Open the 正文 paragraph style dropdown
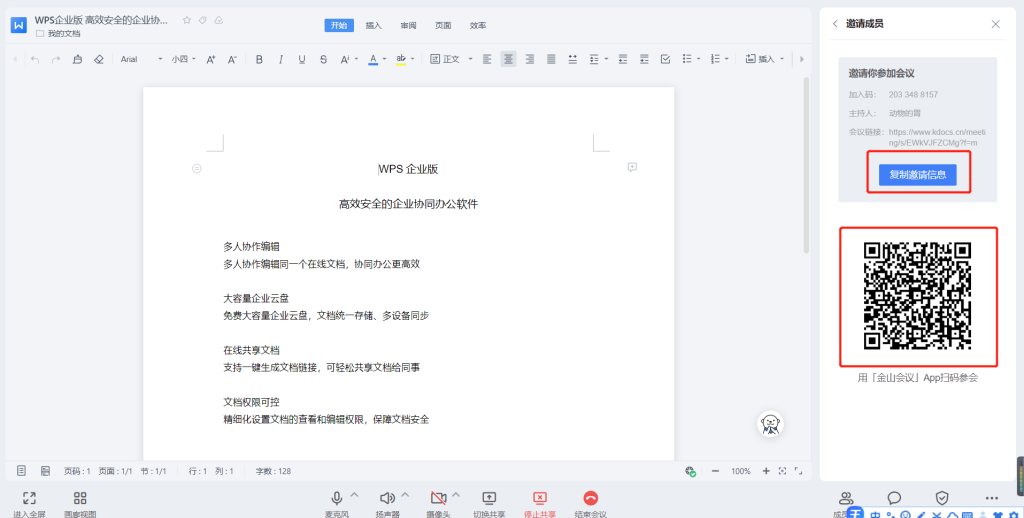 click(451, 59)
